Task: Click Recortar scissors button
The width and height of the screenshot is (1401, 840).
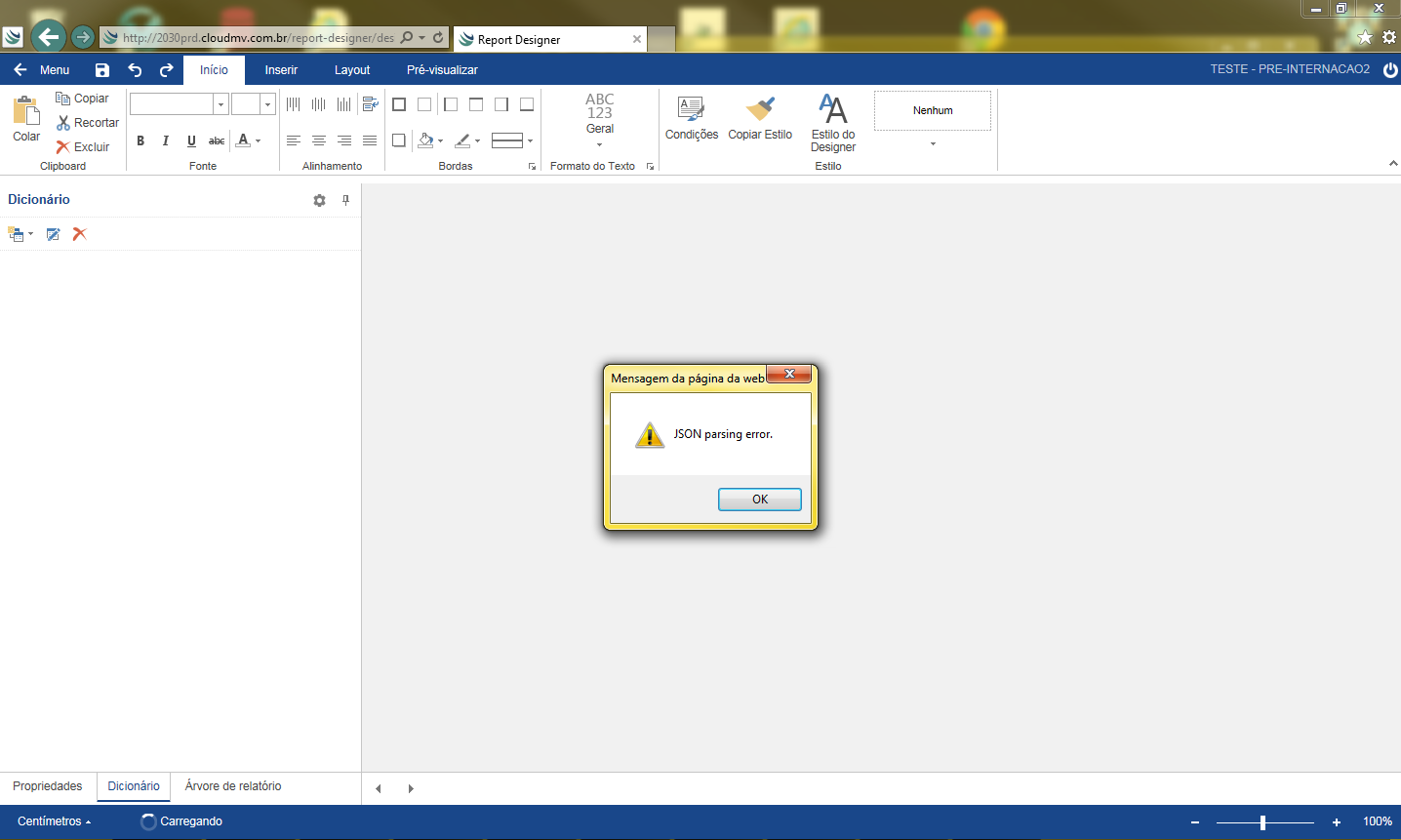Action: [88, 123]
